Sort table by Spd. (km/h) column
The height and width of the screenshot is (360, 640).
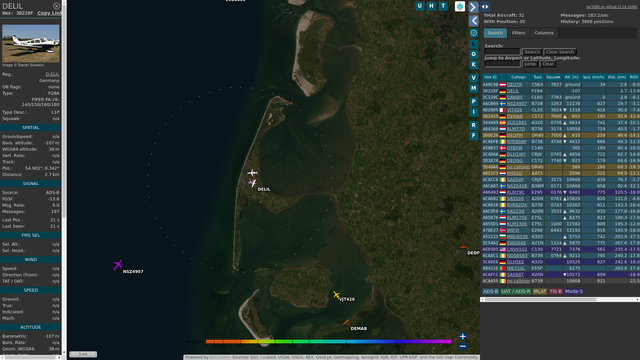pos(593,77)
